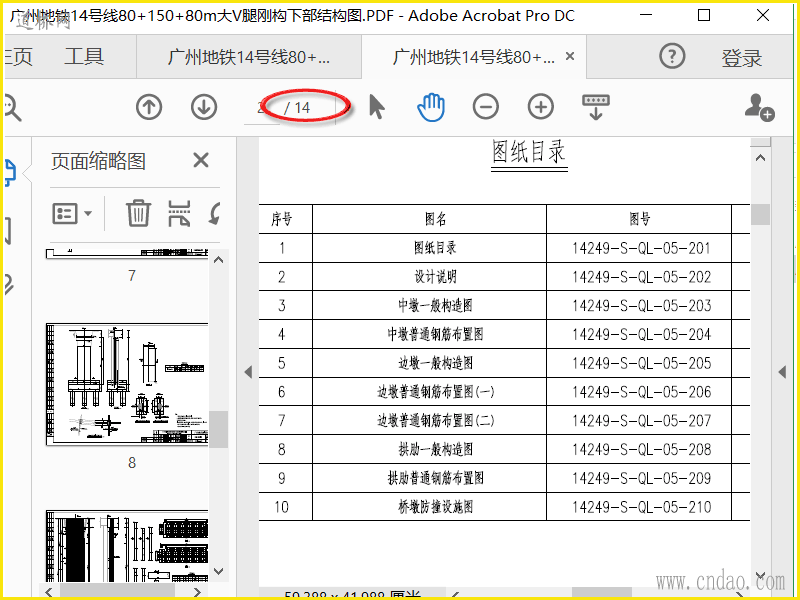Open the thumbnail options dropdown menu
This screenshot has width=800, height=600.
point(72,214)
